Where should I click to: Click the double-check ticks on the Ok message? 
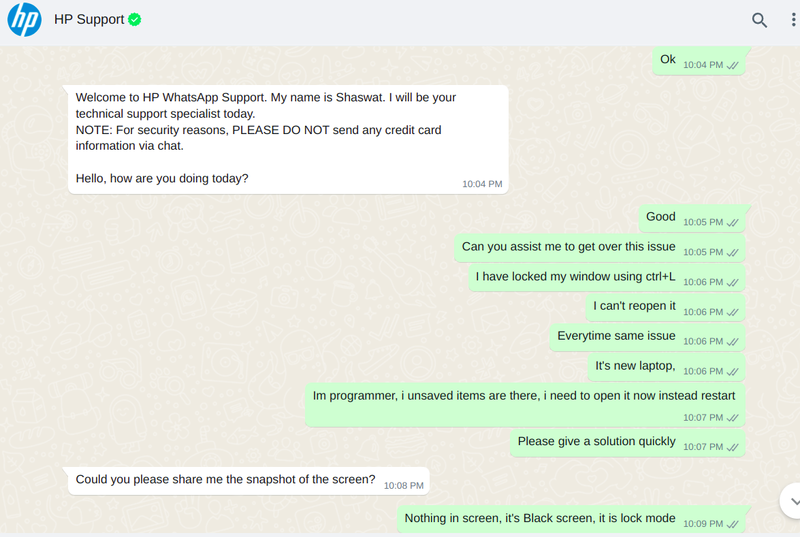(x=733, y=65)
